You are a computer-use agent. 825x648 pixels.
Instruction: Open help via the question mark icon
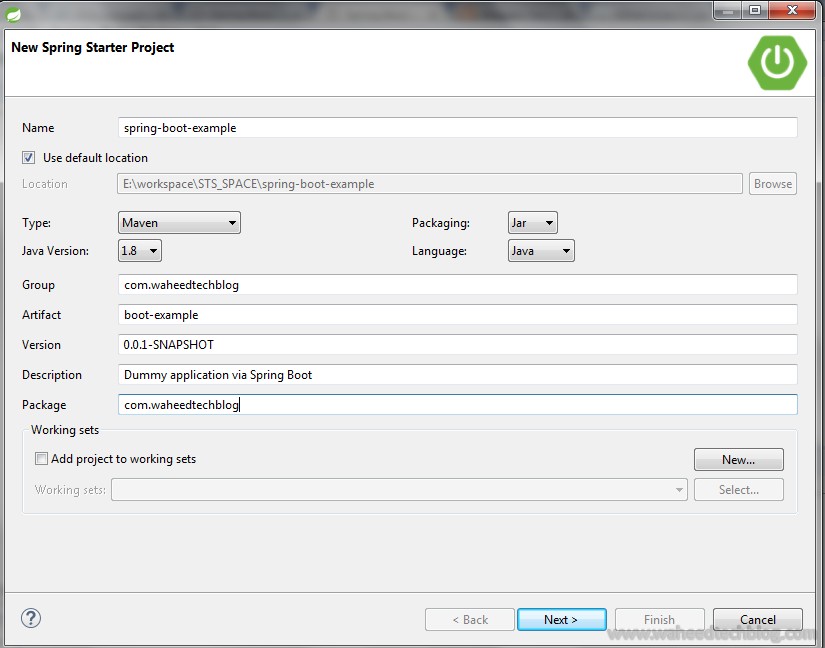click(x=30, y=618)
